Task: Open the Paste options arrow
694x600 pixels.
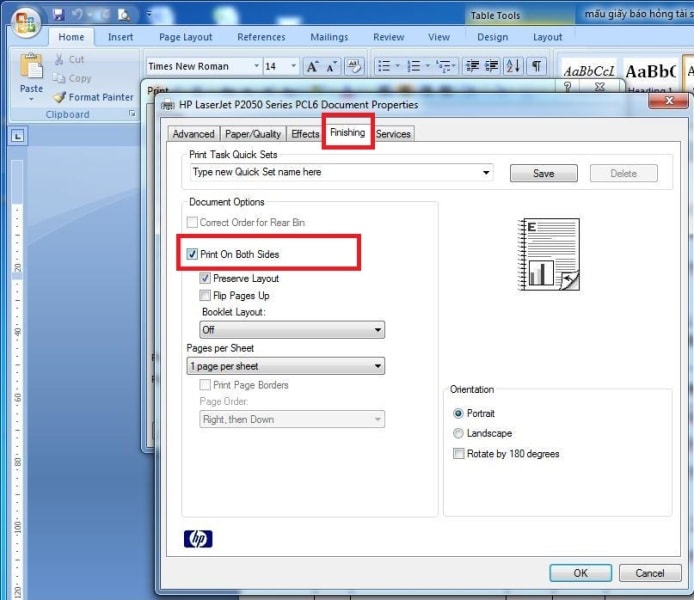Action: click(31, 99)
